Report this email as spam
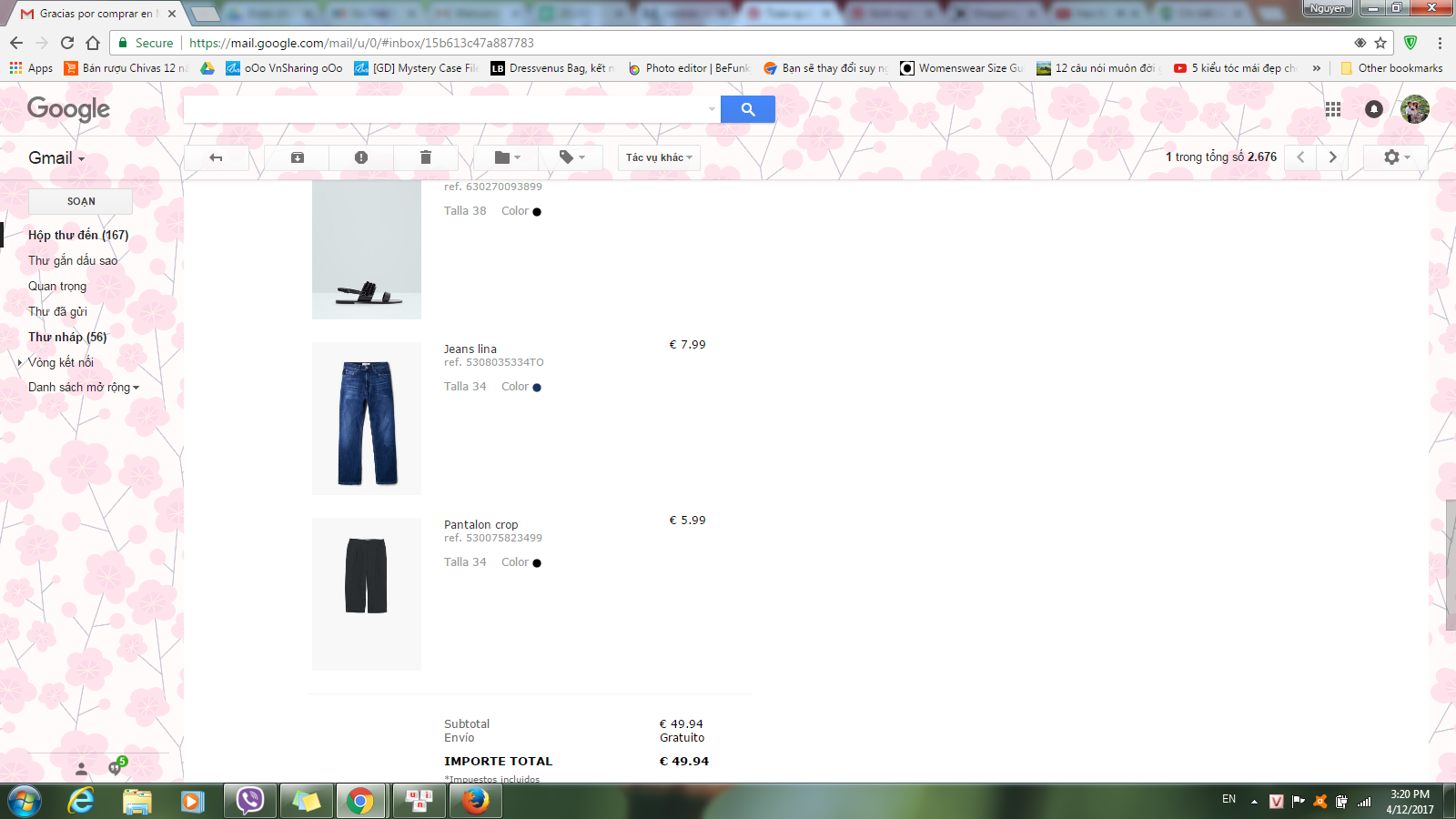 click(x=361, y=157)
